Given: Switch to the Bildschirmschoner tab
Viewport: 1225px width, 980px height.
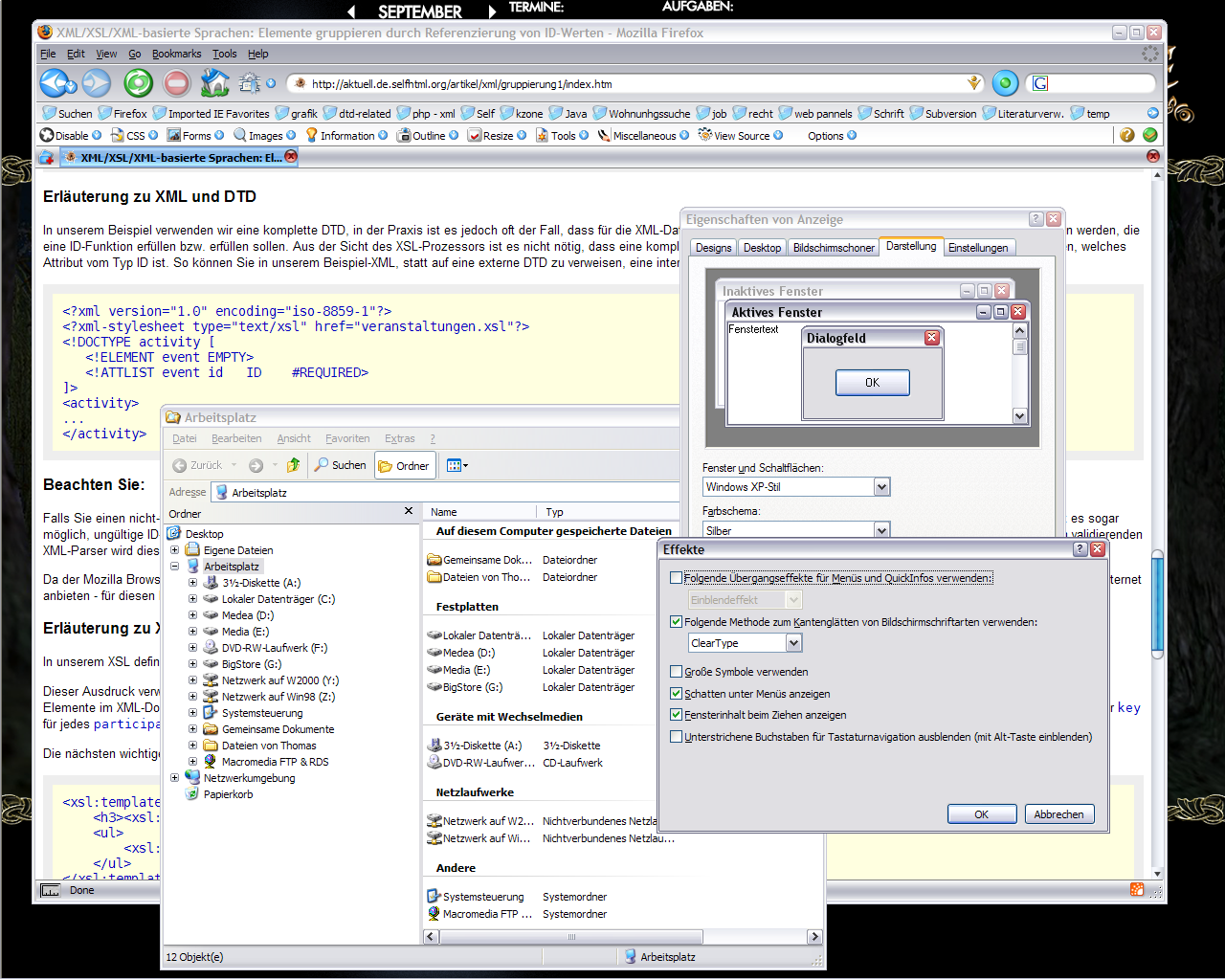Looking at the screenshot, I should [x=833, y=248].
